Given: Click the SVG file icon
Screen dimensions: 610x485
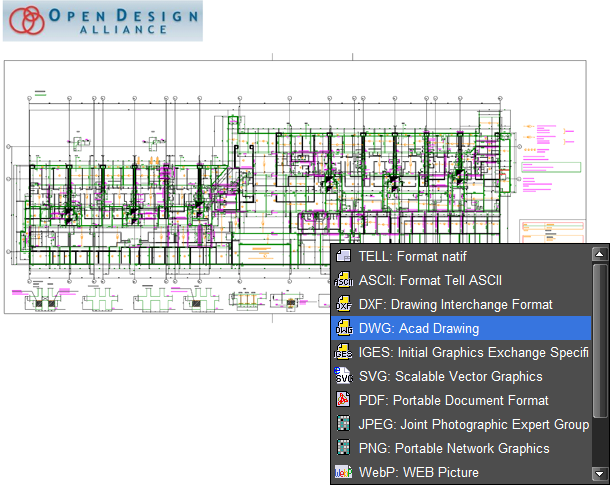Looking at the screenshot, I should [343, 376].
